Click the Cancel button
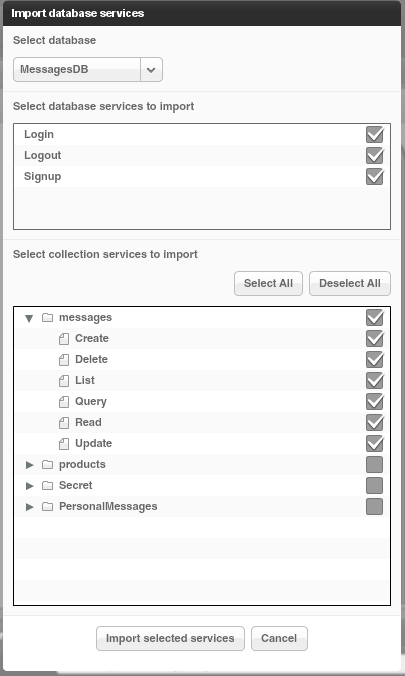This screenshot has width=405, height=676. (x=279, y=638)
